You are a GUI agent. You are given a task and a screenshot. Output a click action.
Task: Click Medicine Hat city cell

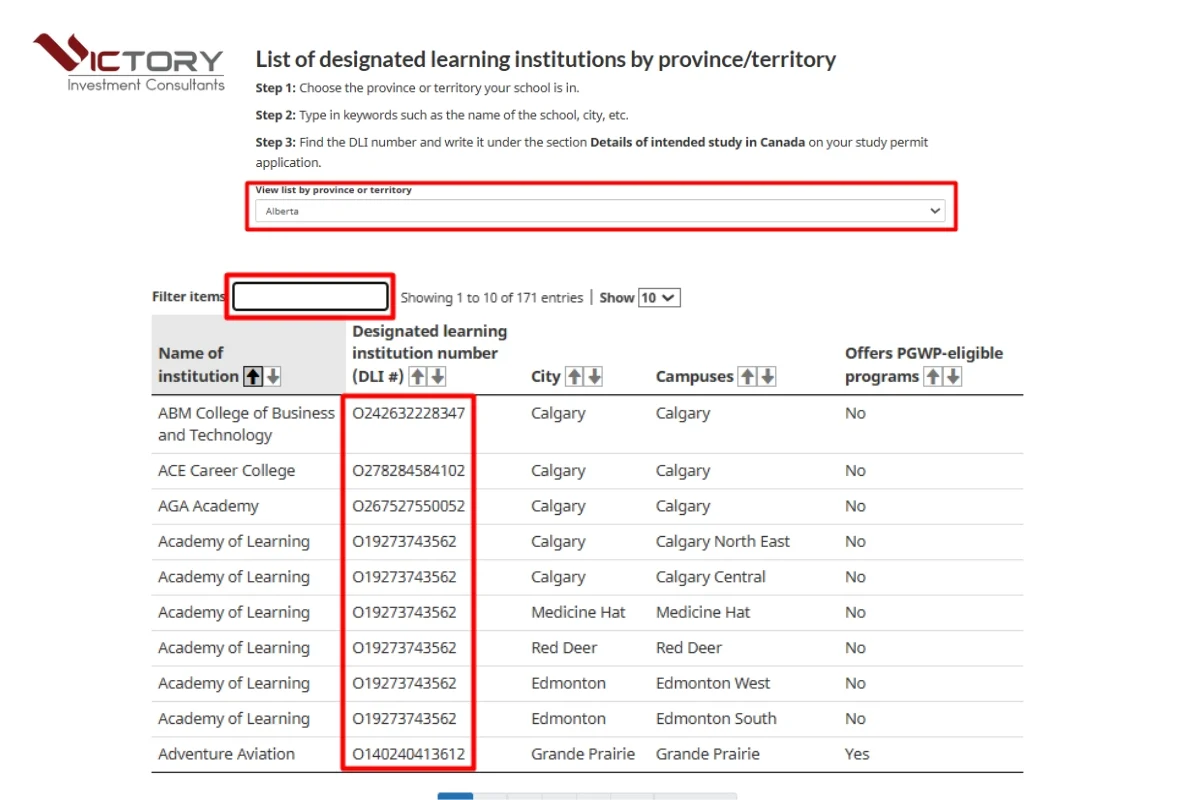coord(578,612)
